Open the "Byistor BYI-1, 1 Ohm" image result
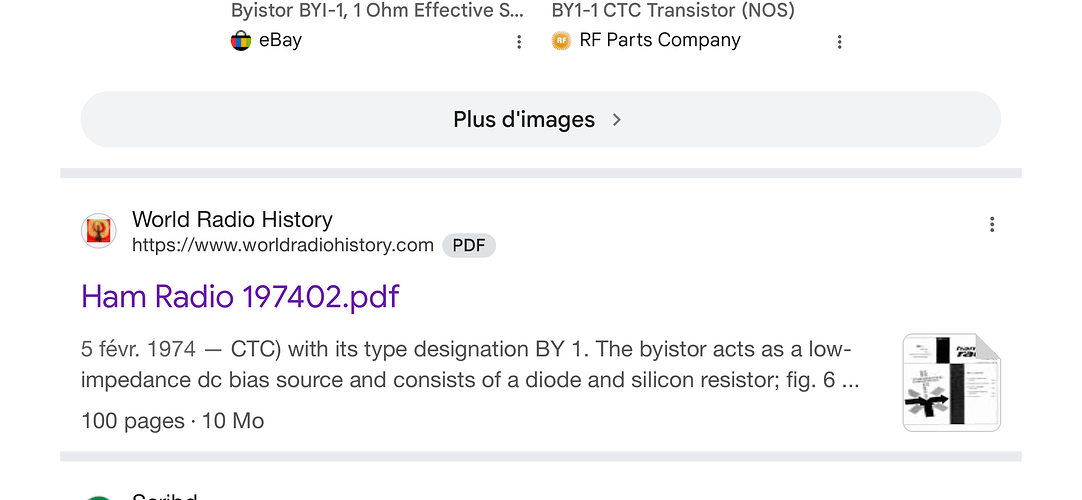This screenshot has width=1082, height=500. pyautogui.click(x=377, y=11)
